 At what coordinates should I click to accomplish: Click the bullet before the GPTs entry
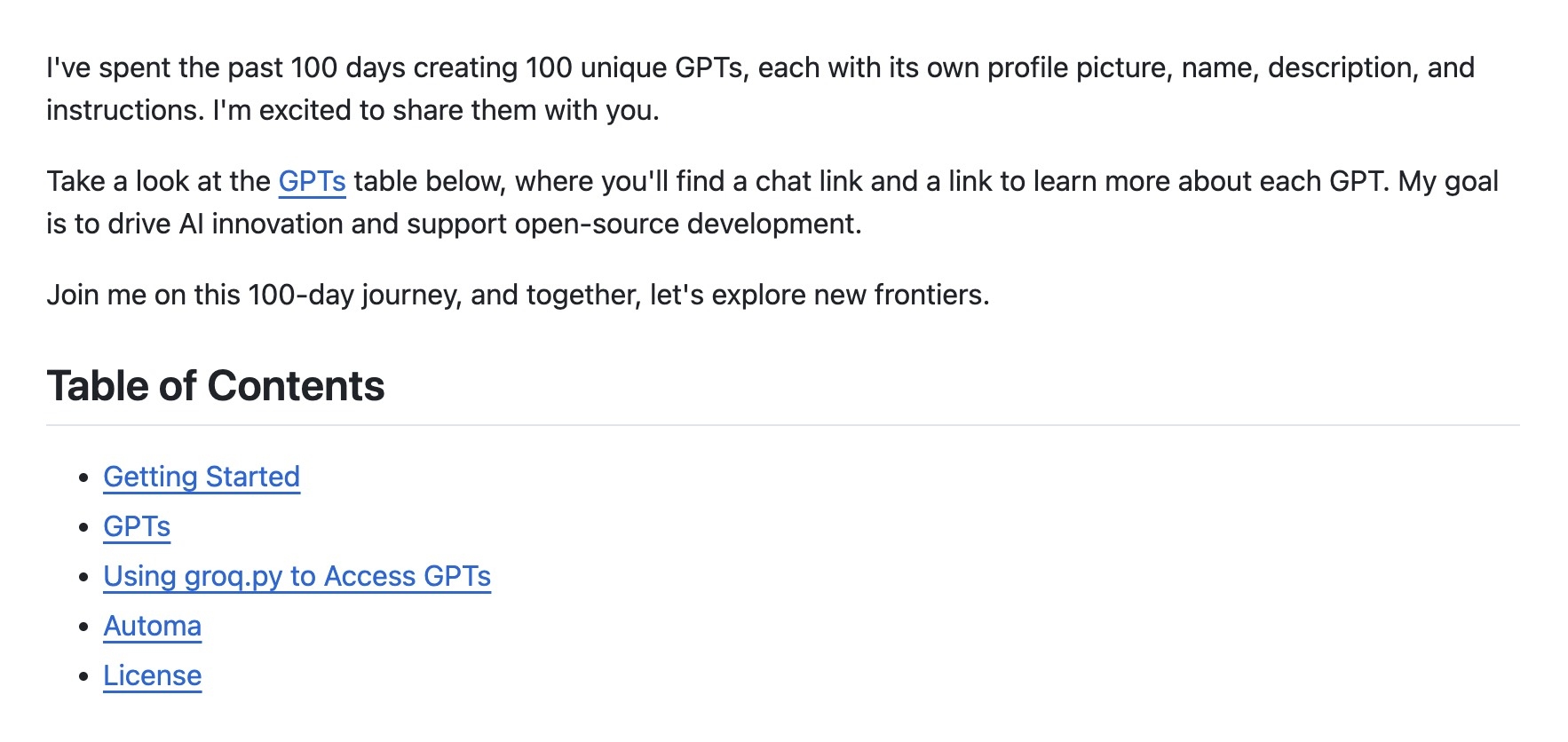[x=84, y=527]
